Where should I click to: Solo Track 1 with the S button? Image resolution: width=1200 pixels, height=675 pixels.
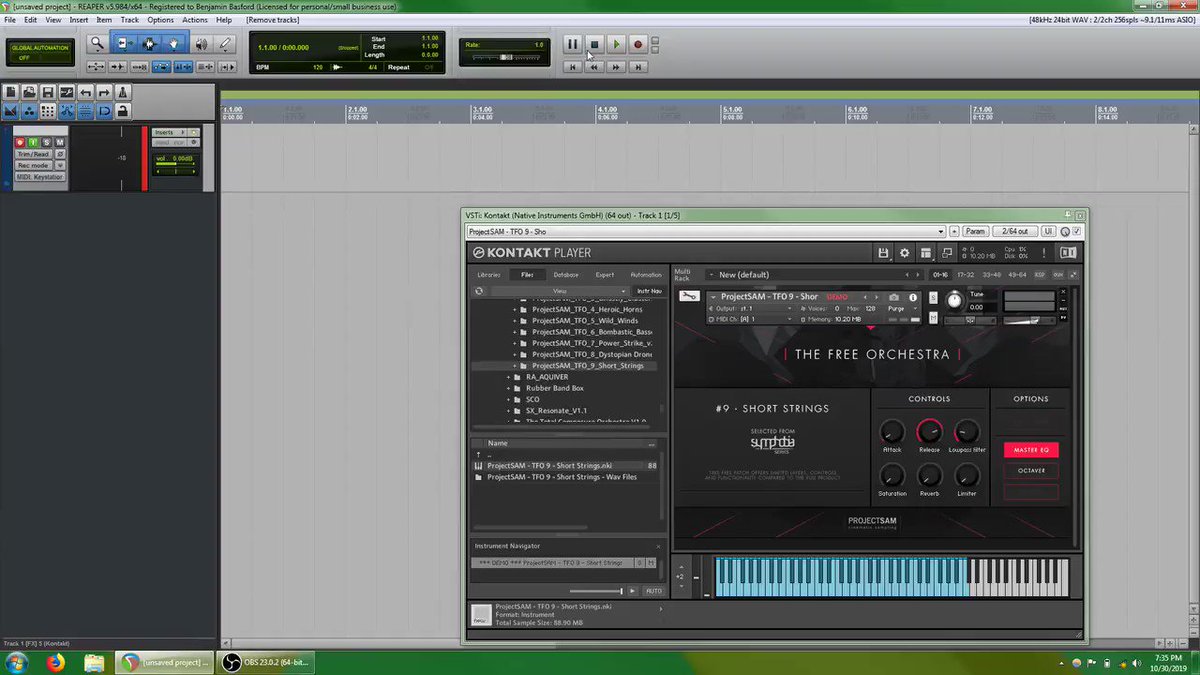click(46, 143)
